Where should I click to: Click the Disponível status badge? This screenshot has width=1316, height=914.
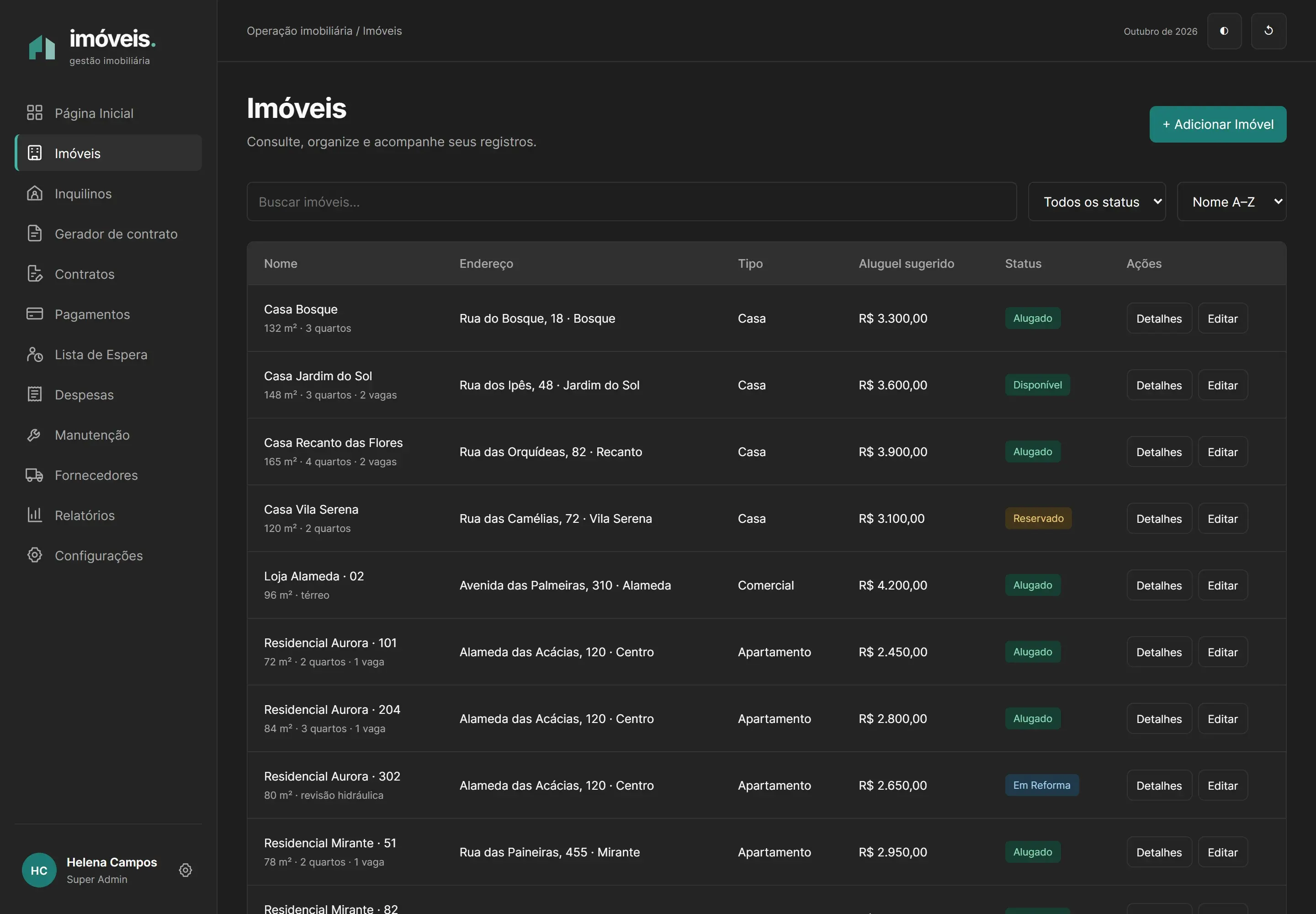coord(1037,385)
